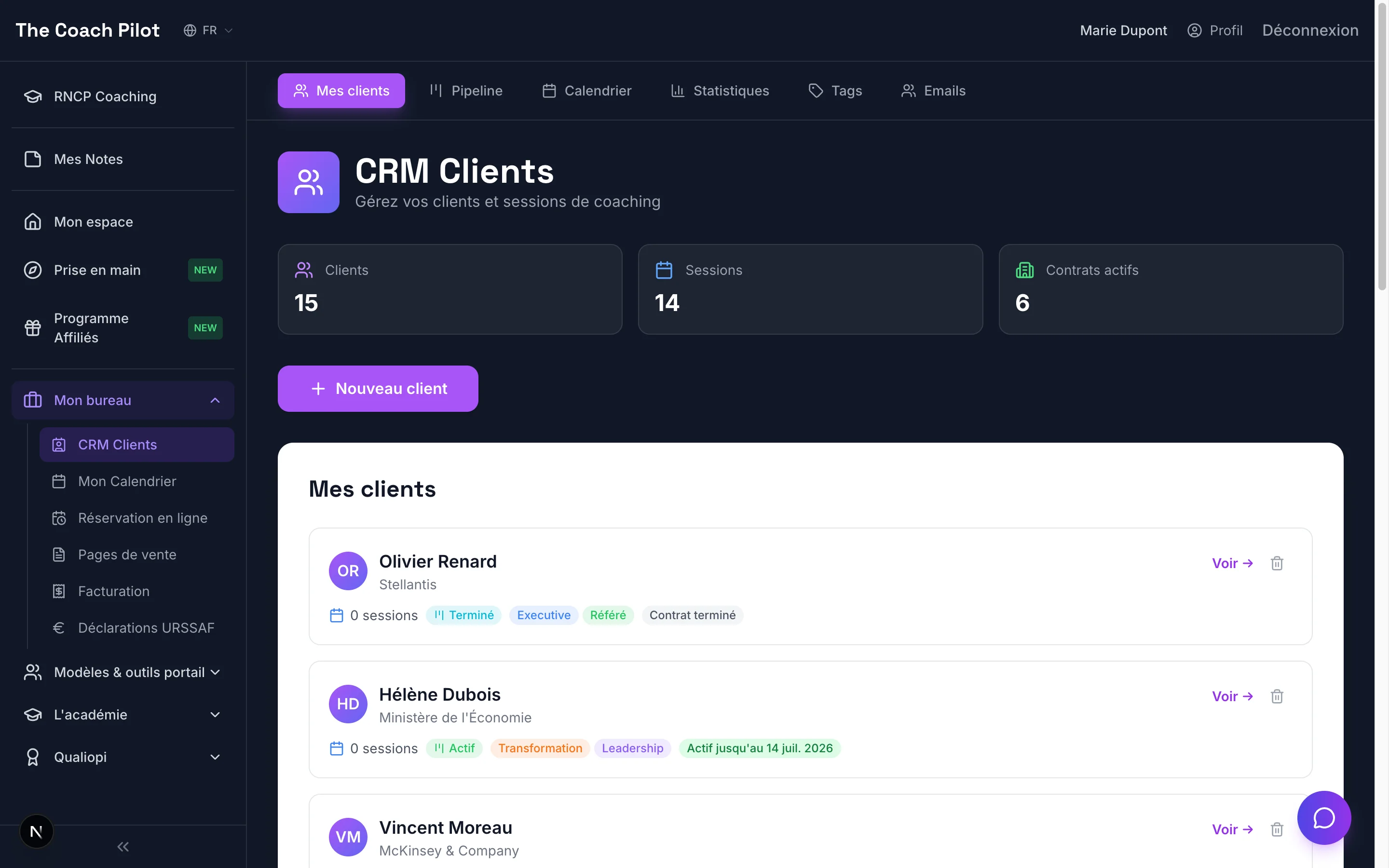The image size is (1389, 868).
Task: Click the CRM Clients header users icon
Action: pyautogui.click(x=309, y=182)
